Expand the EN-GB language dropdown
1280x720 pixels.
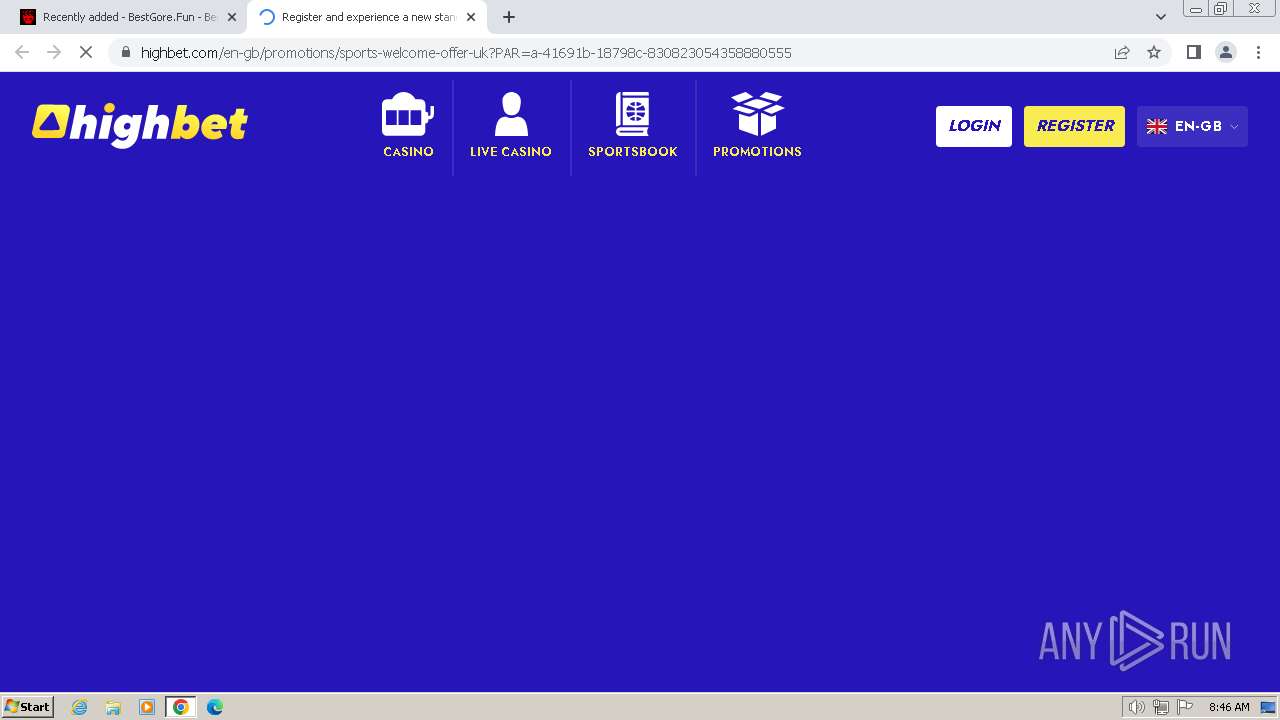pos(1192,126)
